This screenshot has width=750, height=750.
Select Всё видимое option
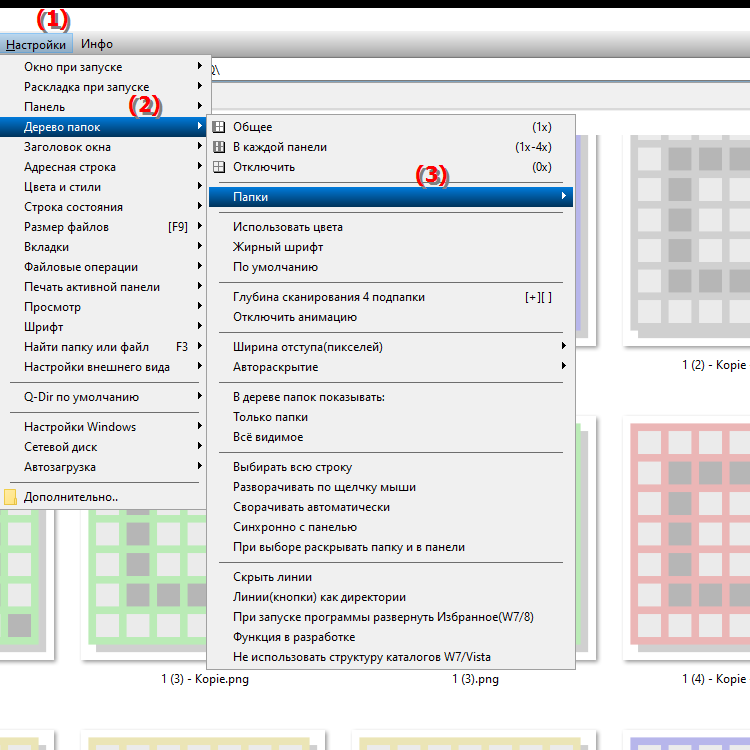point(391,438)
